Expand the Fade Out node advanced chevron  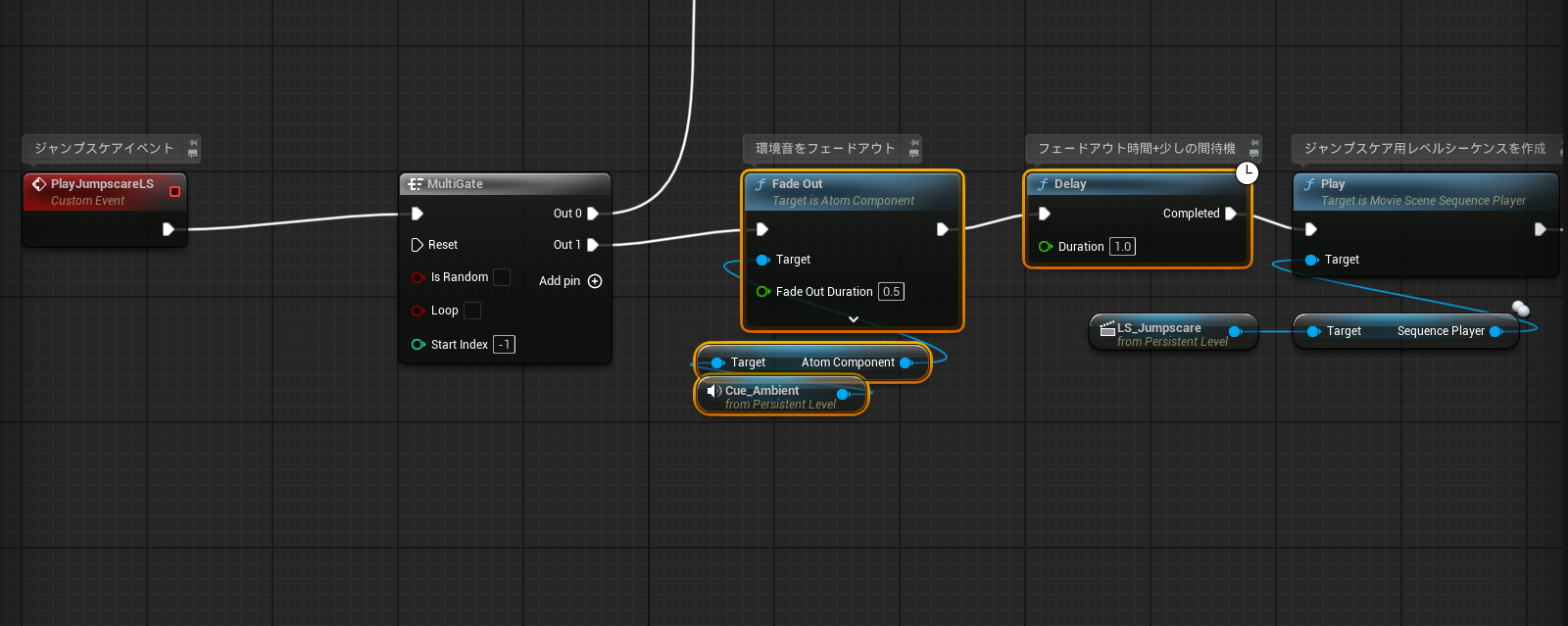tap(854, 319)
